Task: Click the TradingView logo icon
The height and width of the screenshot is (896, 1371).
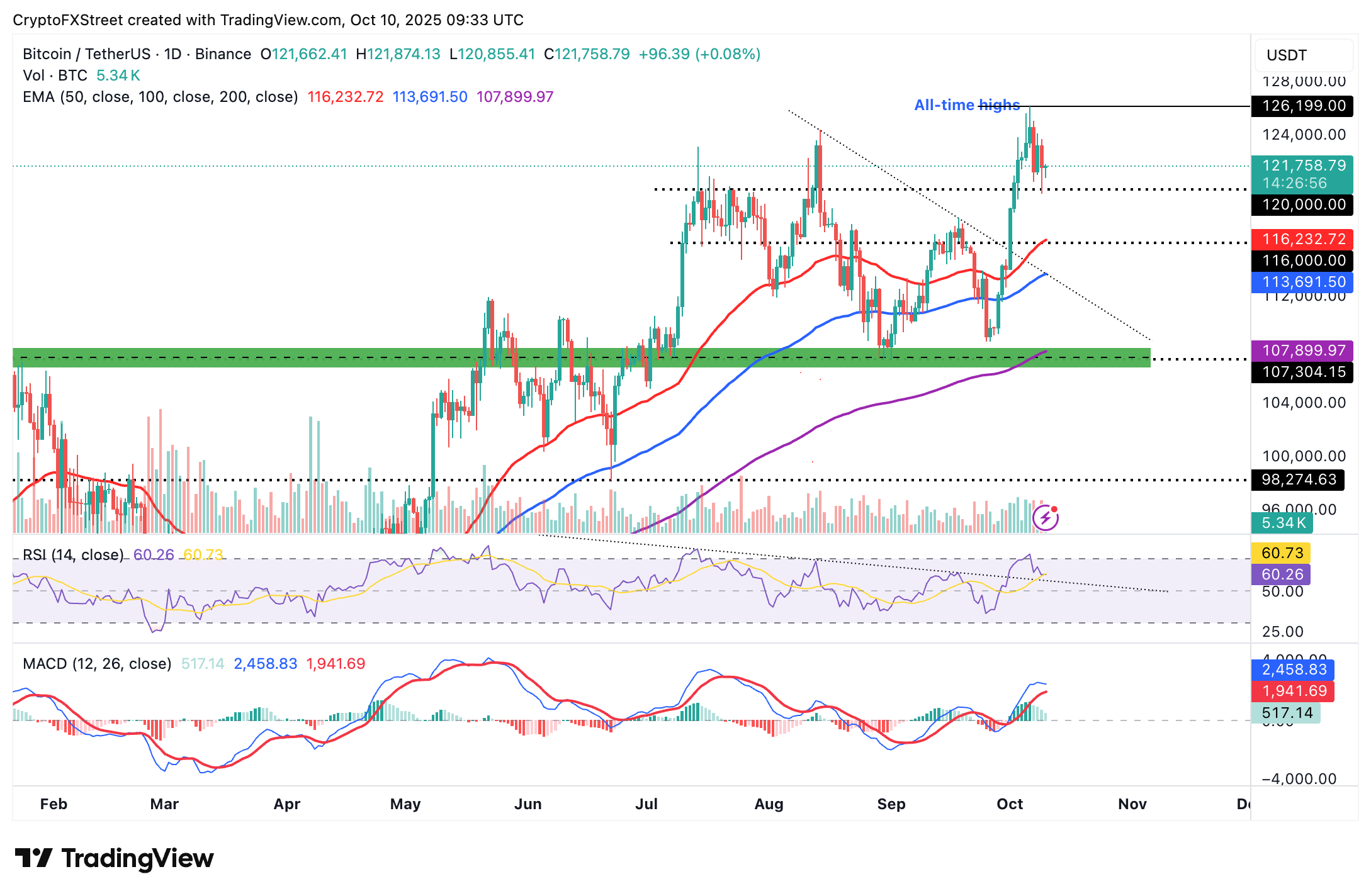Action: coord(33,858)
